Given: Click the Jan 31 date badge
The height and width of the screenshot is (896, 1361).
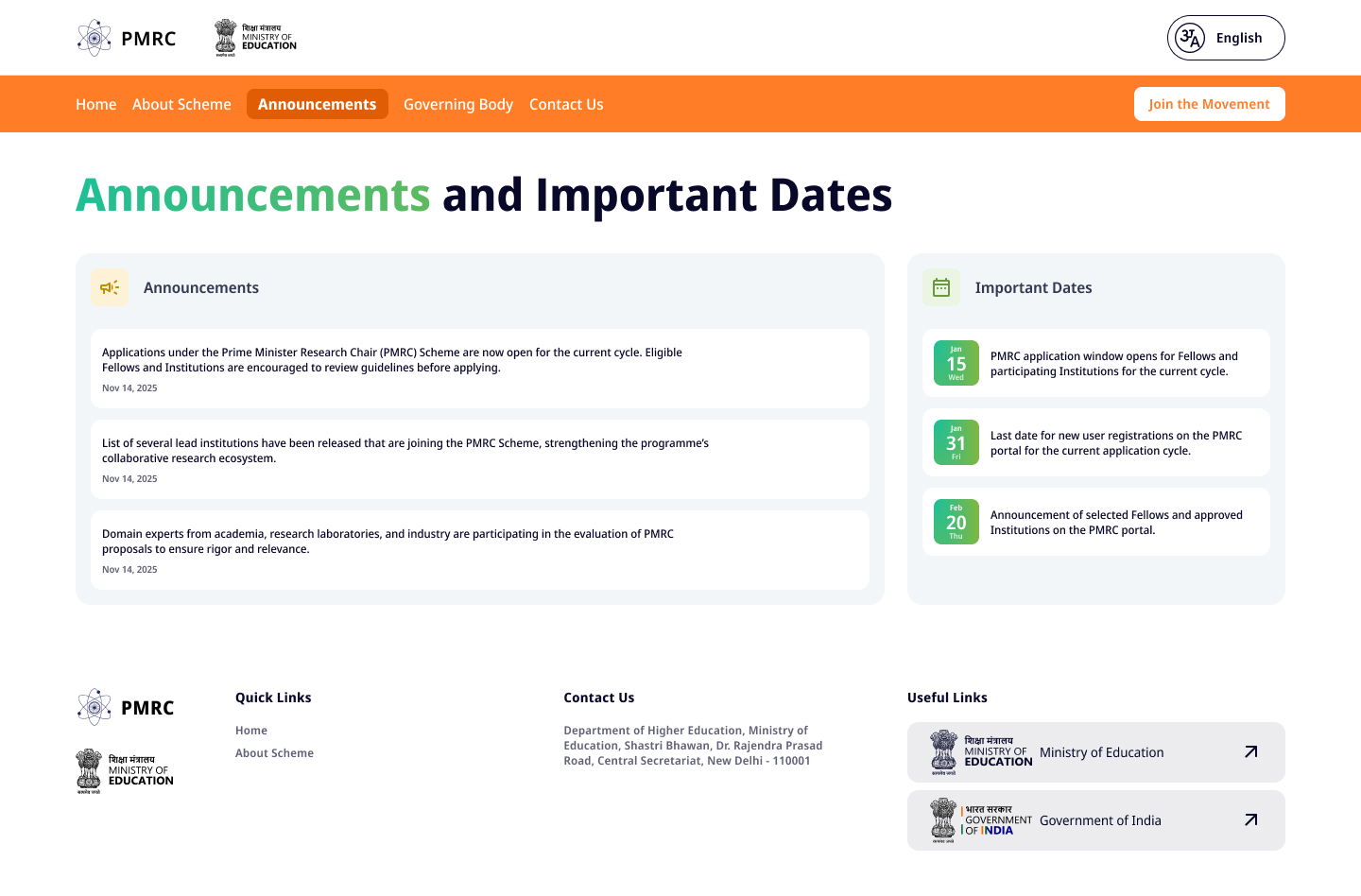Looking at the screenshot, I should coord(956,442).
